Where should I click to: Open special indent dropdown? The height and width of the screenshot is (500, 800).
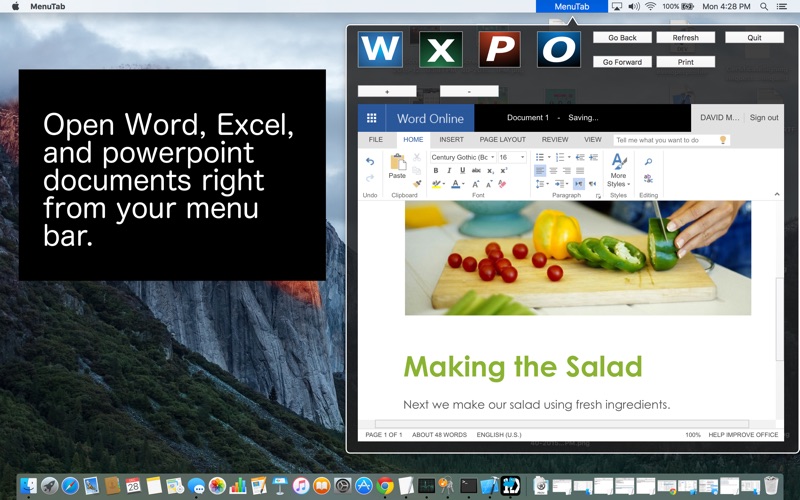coord(561,184)
